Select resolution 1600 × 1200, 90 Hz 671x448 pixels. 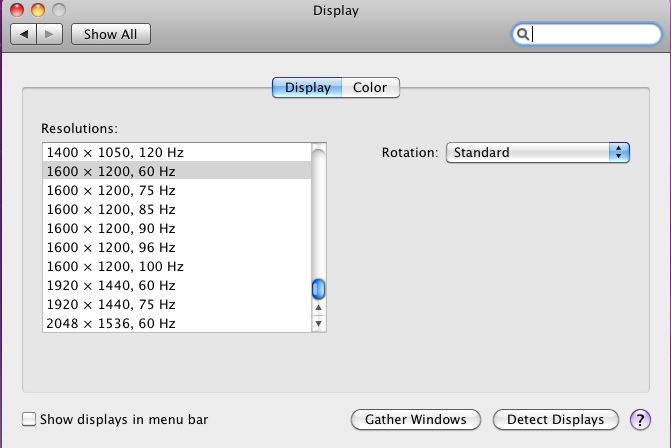(177, 228)
